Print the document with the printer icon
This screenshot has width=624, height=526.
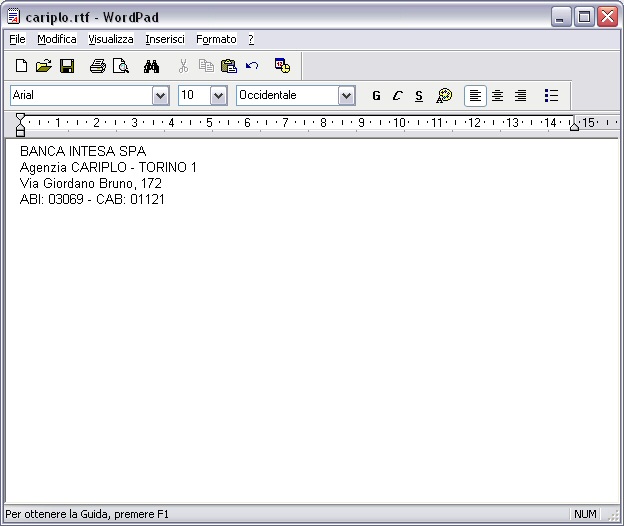tap(98, 66)
